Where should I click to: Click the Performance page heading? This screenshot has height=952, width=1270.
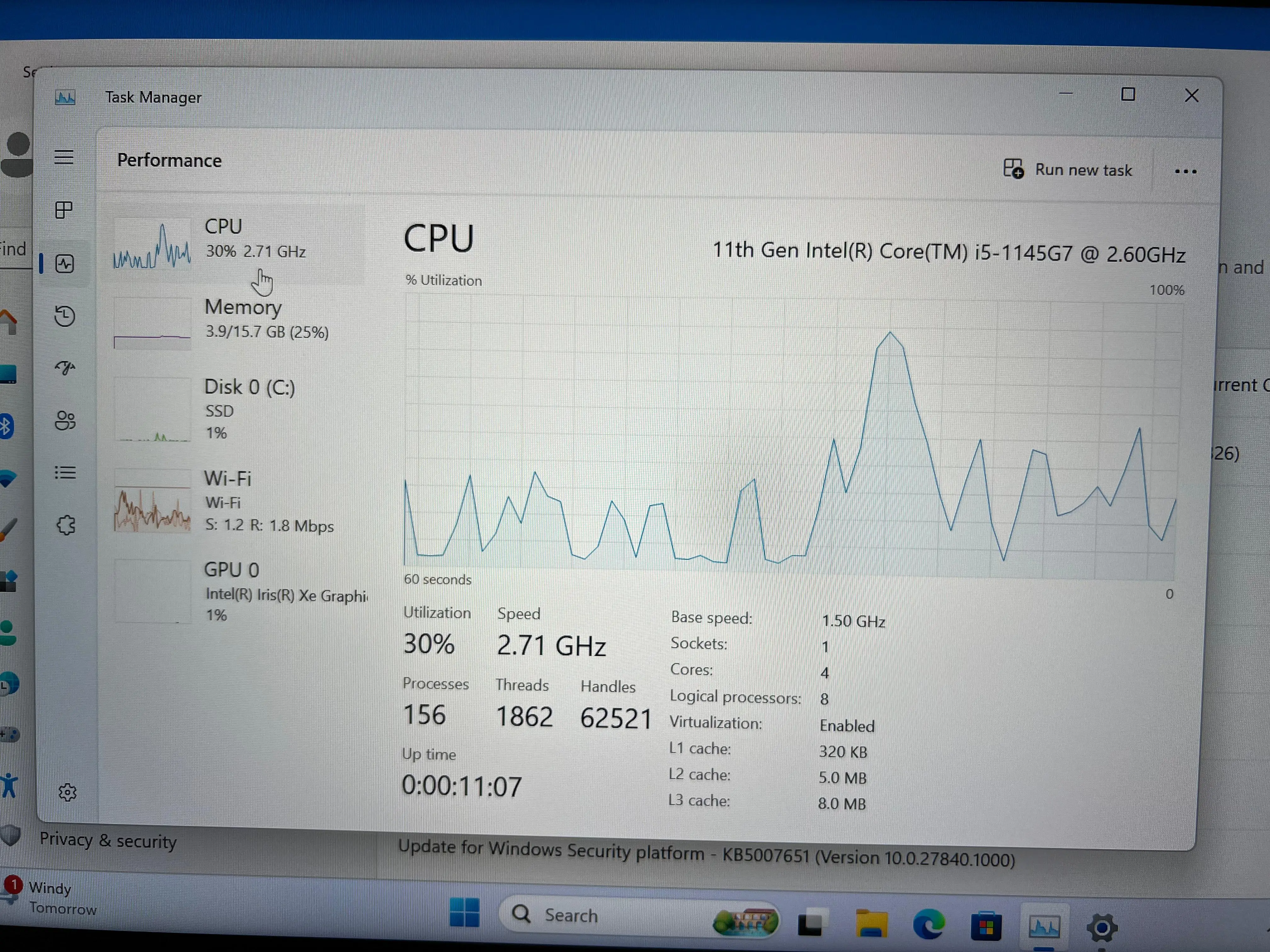[169, 161]
